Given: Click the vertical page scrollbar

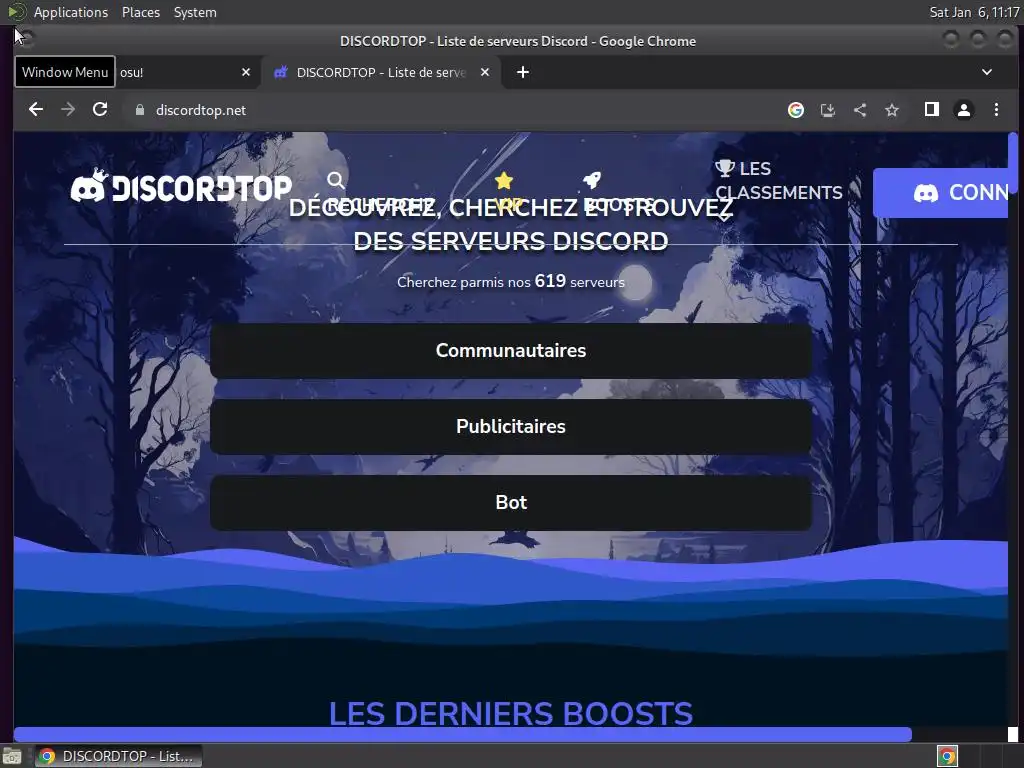Looking at the screenshot, I should [1013, 163].
